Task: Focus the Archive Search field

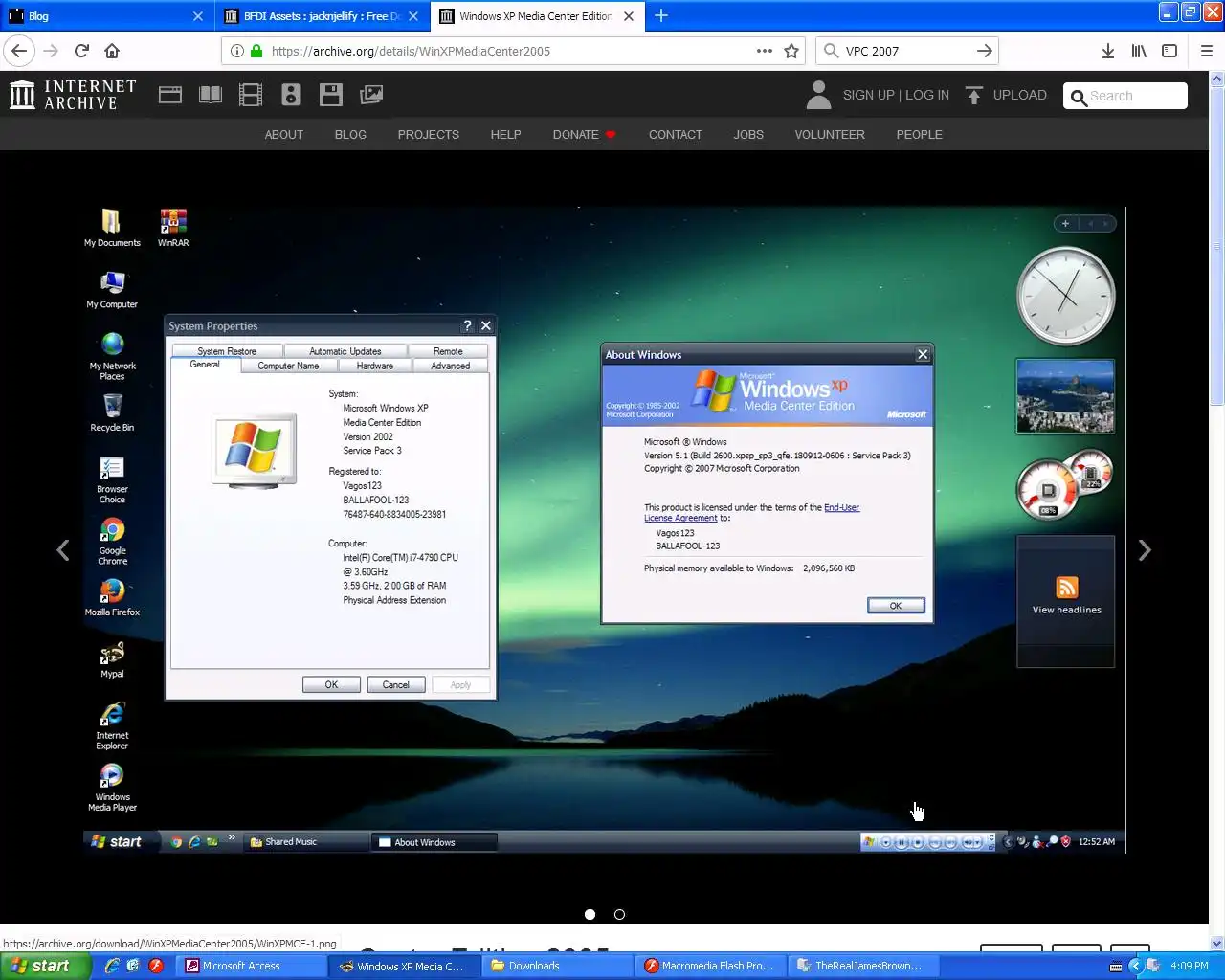Action: (x=1125, y=96)
